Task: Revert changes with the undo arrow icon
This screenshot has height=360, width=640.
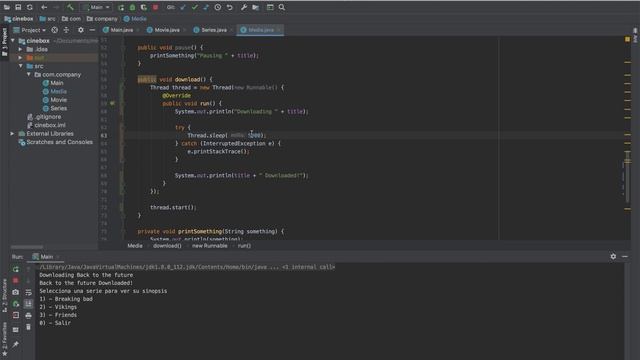Action: pyautogui.click(x=229, y=7)
